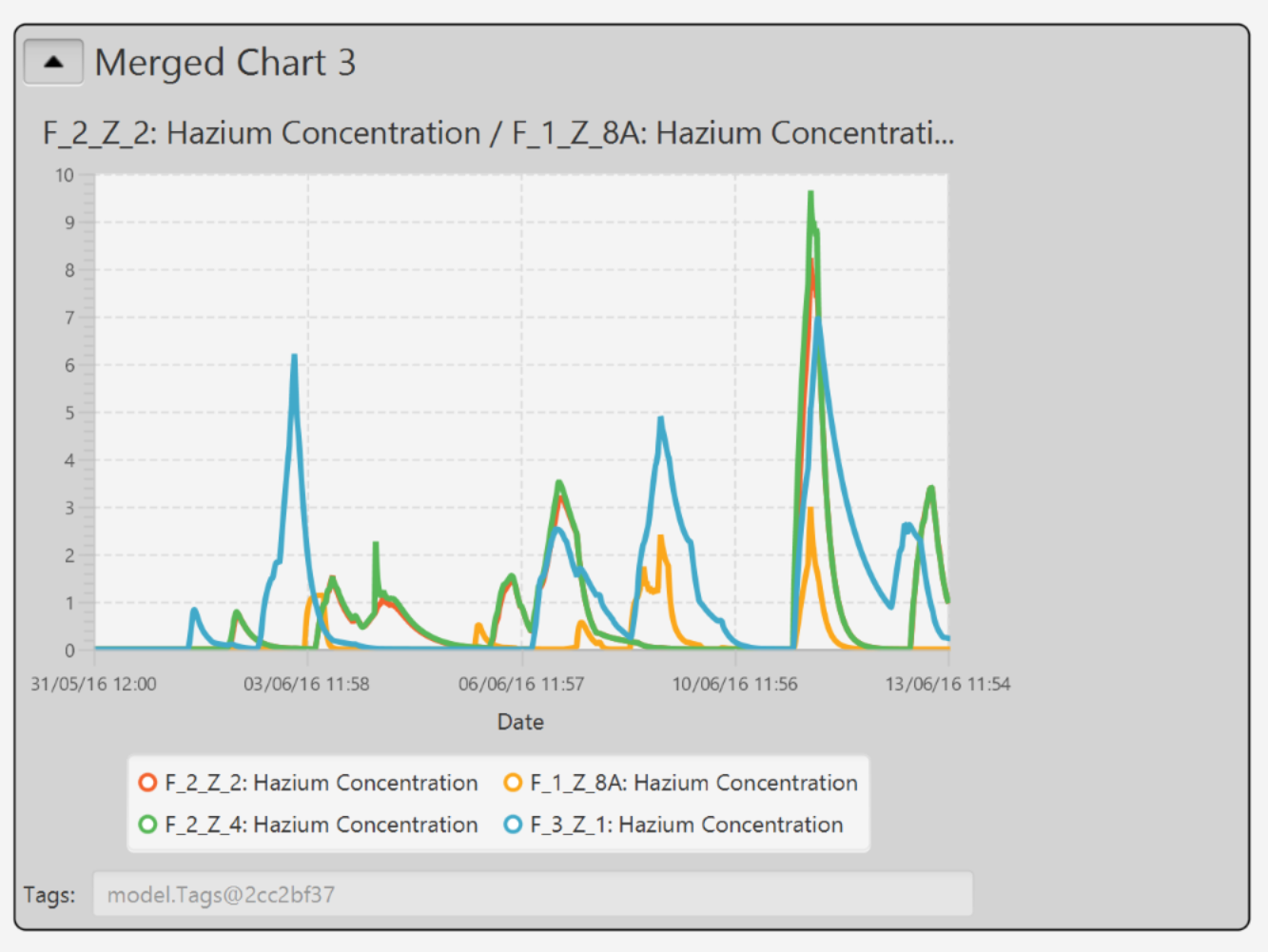Click the 13/06/16 11:54 axis tick label
Screen dimensions: 1268x952
(947, 684)
